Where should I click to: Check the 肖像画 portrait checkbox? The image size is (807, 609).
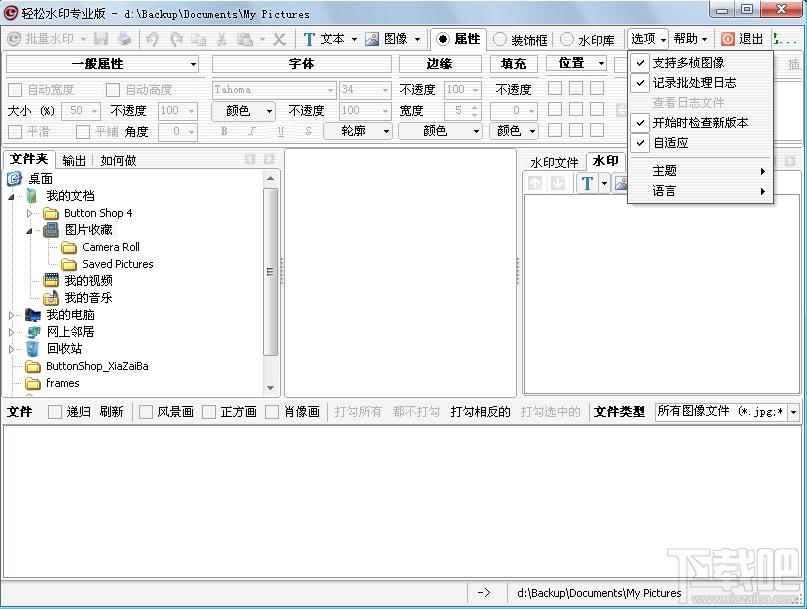[x=272, y=412]
